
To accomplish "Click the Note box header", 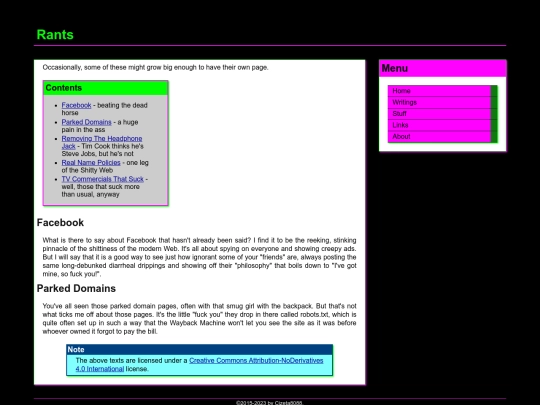I will (x=200, y=350).
